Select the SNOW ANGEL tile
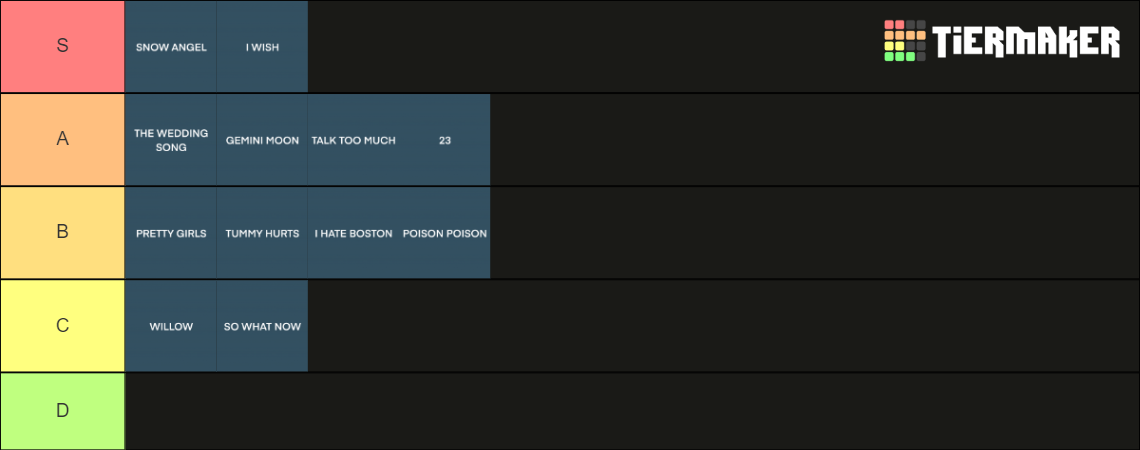Image resolution: width=1140 pixels, height=450 pixels. click(x=171, y=47)
